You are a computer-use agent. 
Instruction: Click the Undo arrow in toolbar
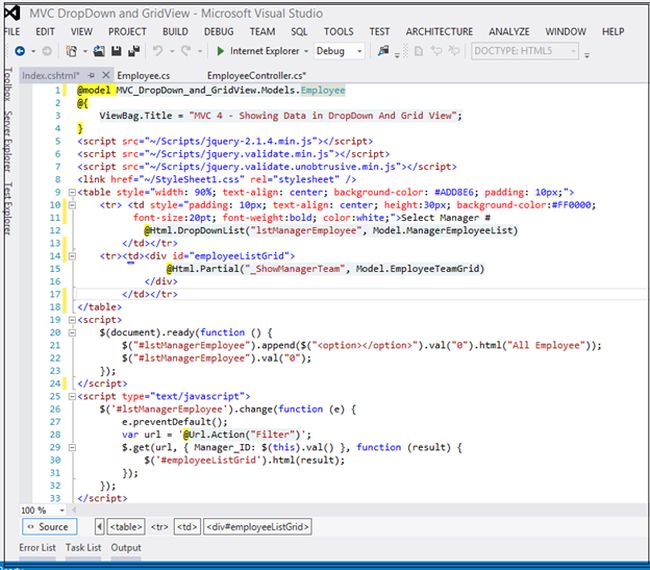click(158, 51)
